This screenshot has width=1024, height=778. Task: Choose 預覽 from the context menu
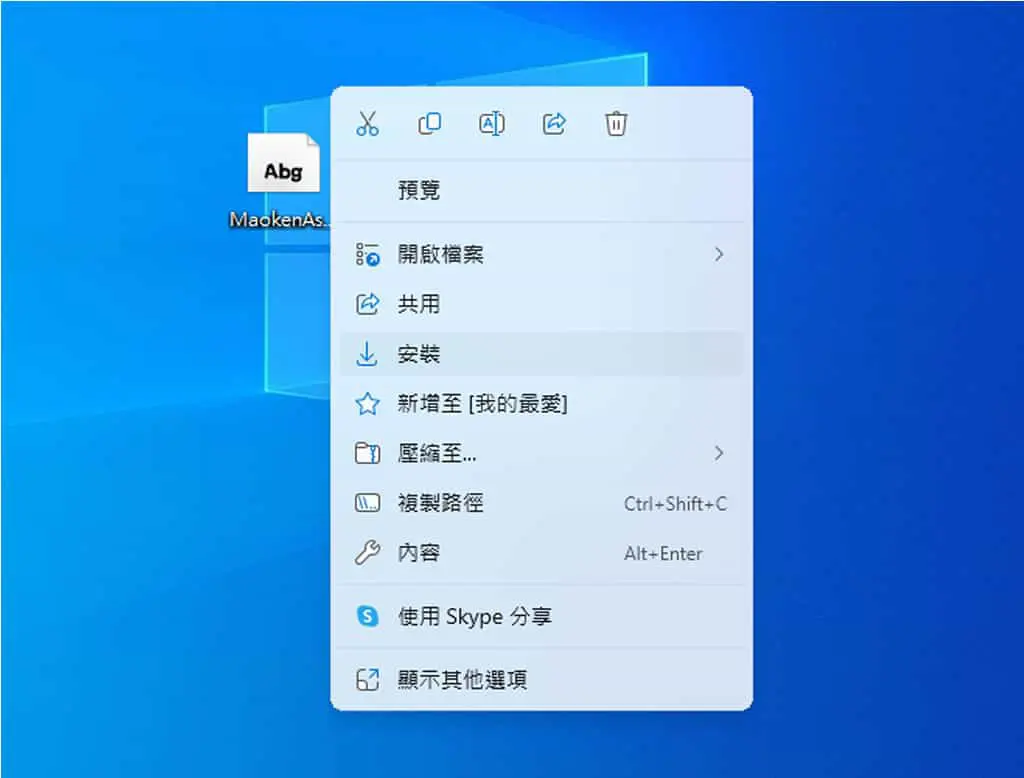[541, 190]
